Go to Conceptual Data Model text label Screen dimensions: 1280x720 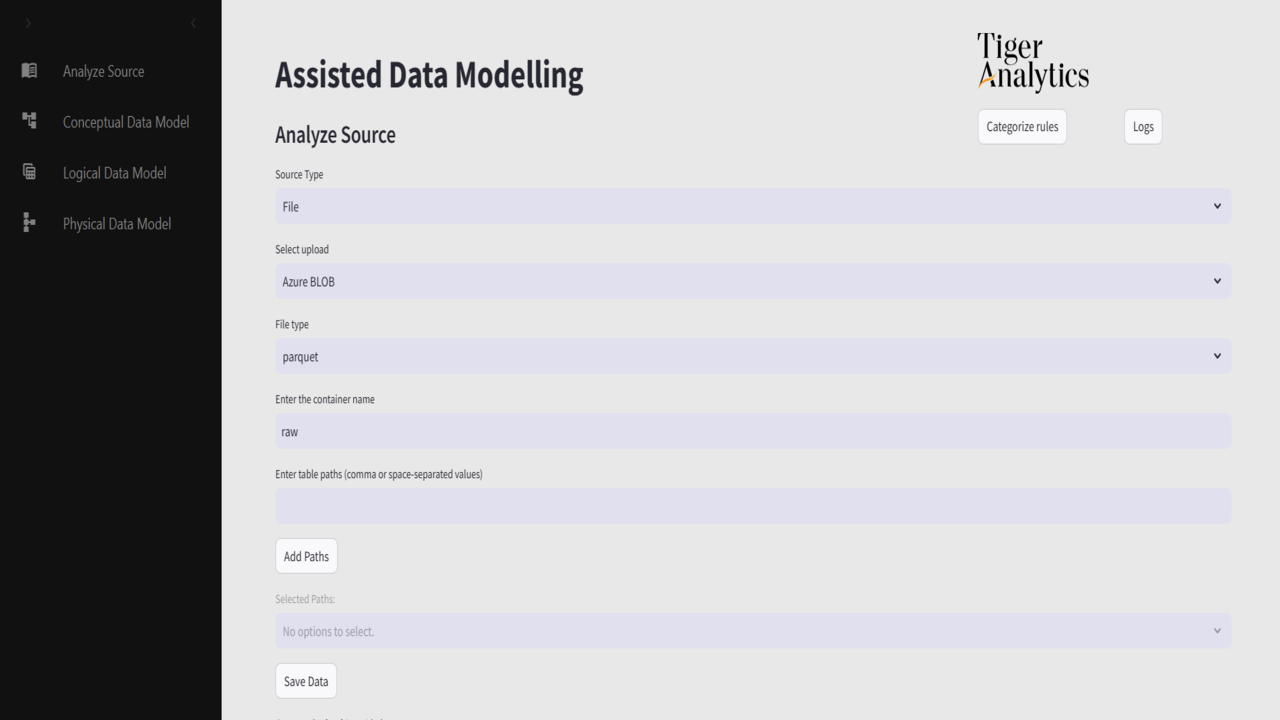(126, 122)
